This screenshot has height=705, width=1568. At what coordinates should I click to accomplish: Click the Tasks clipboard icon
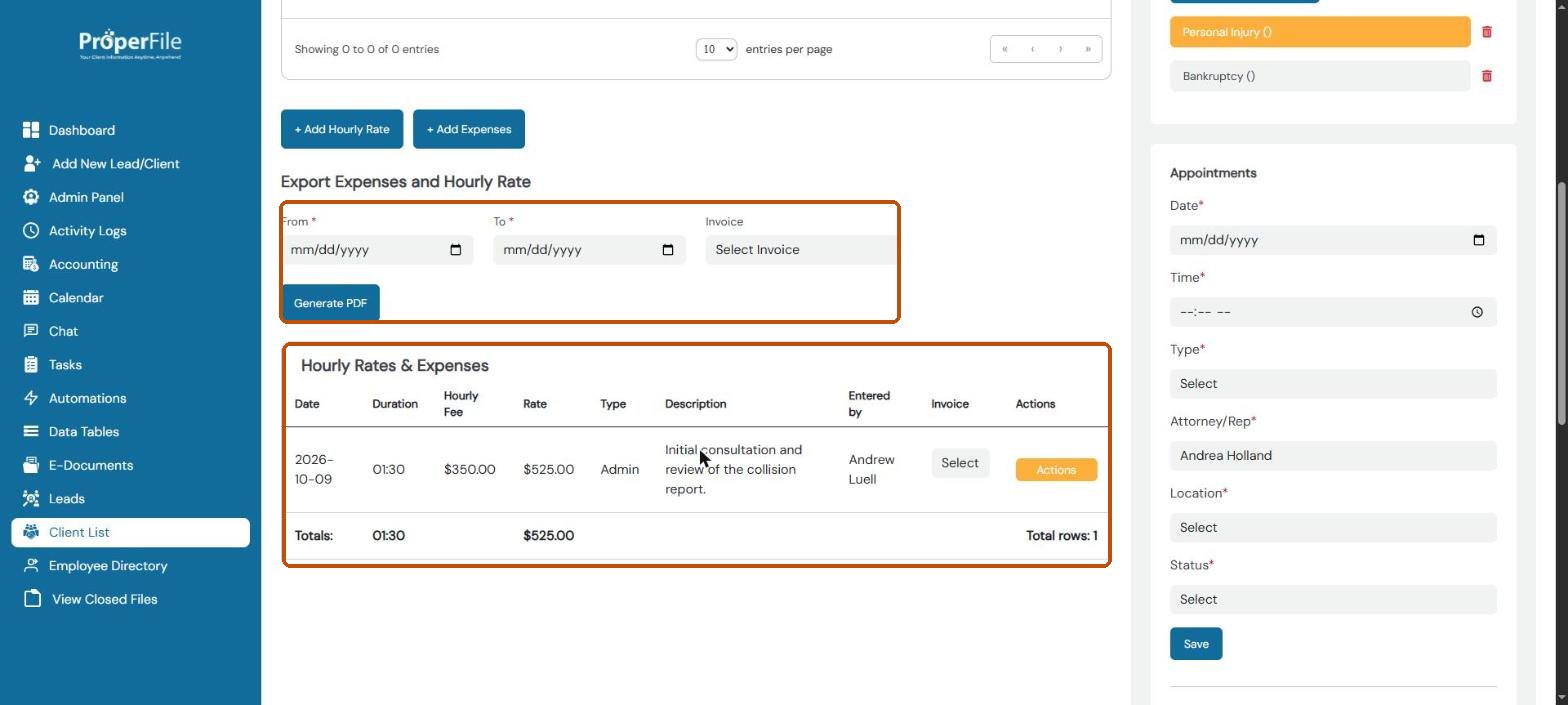tap(31, 364)
